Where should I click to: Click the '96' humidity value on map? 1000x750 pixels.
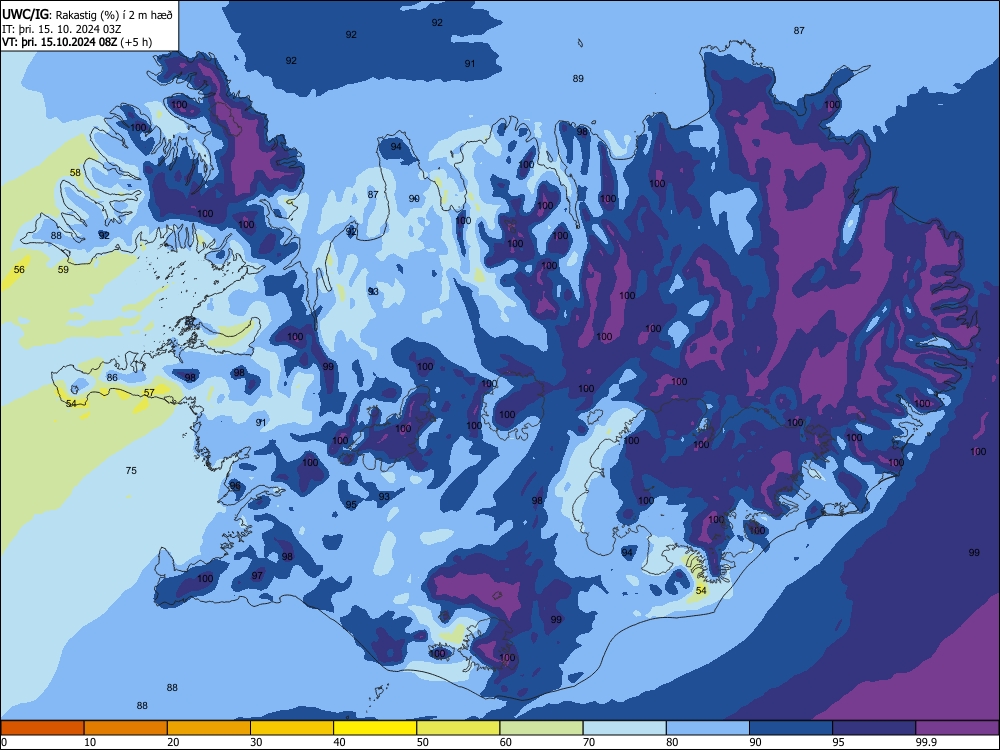coord(235,486)
